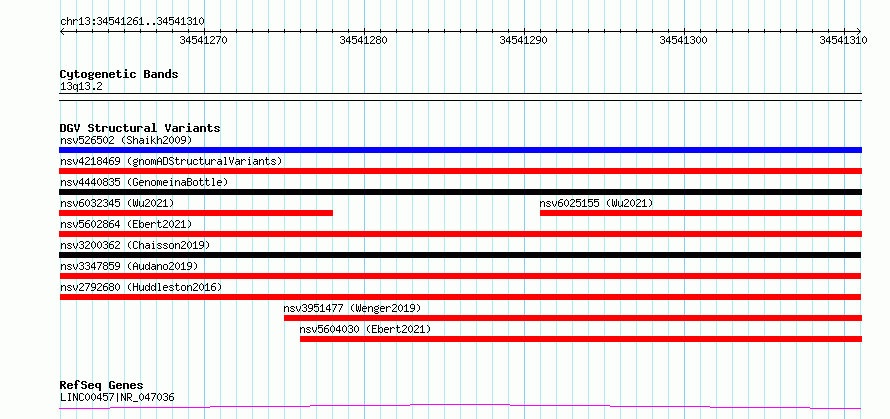The width and height of the screenshot is (890, 419).
Task: Click the red nsv2792680 variant bar
Action: [460, 297]
